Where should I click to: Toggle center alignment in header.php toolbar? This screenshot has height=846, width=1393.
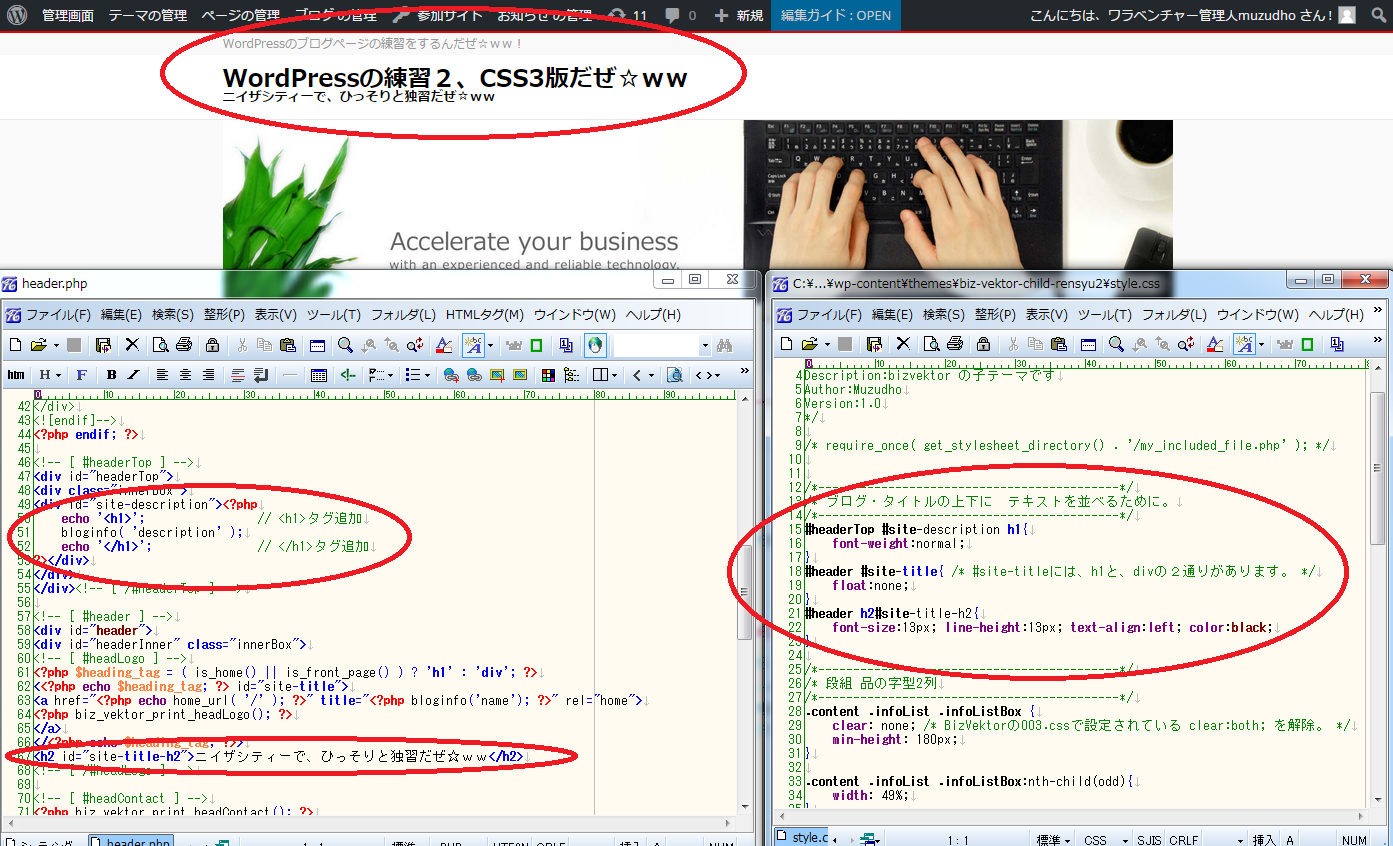[x=185, y=375]
